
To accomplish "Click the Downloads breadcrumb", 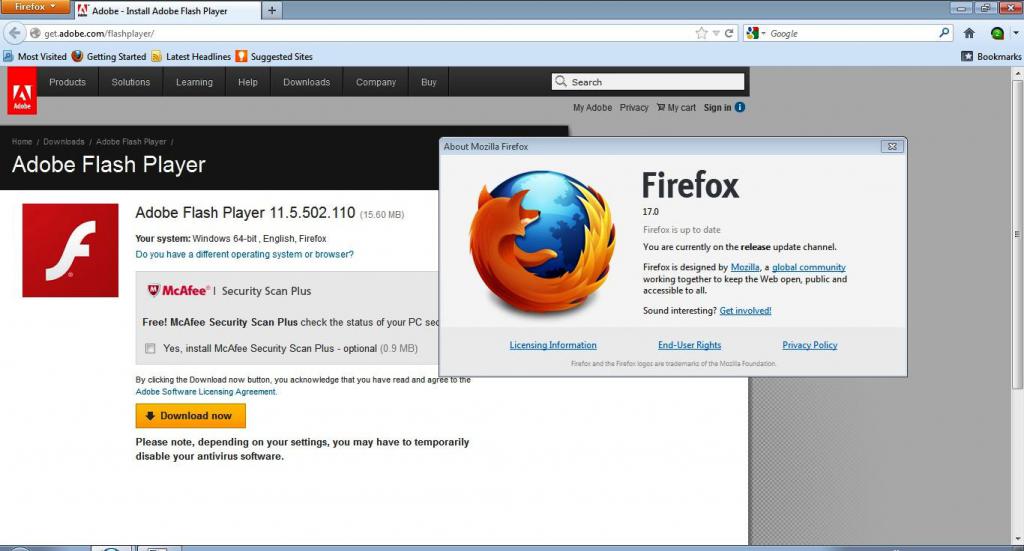I will point(63,142).
